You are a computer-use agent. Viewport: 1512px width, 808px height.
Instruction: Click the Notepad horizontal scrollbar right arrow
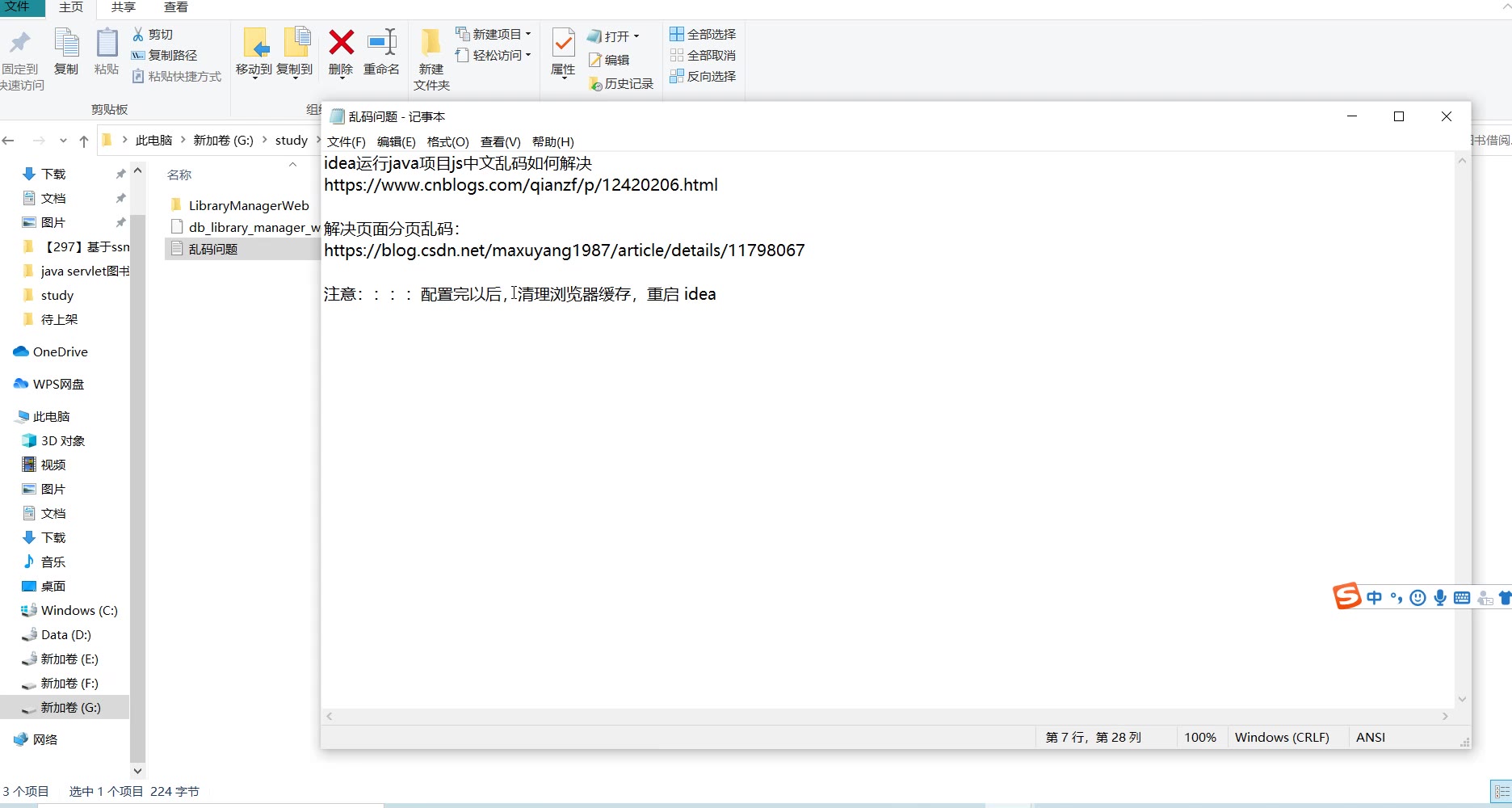point(1445,717)
